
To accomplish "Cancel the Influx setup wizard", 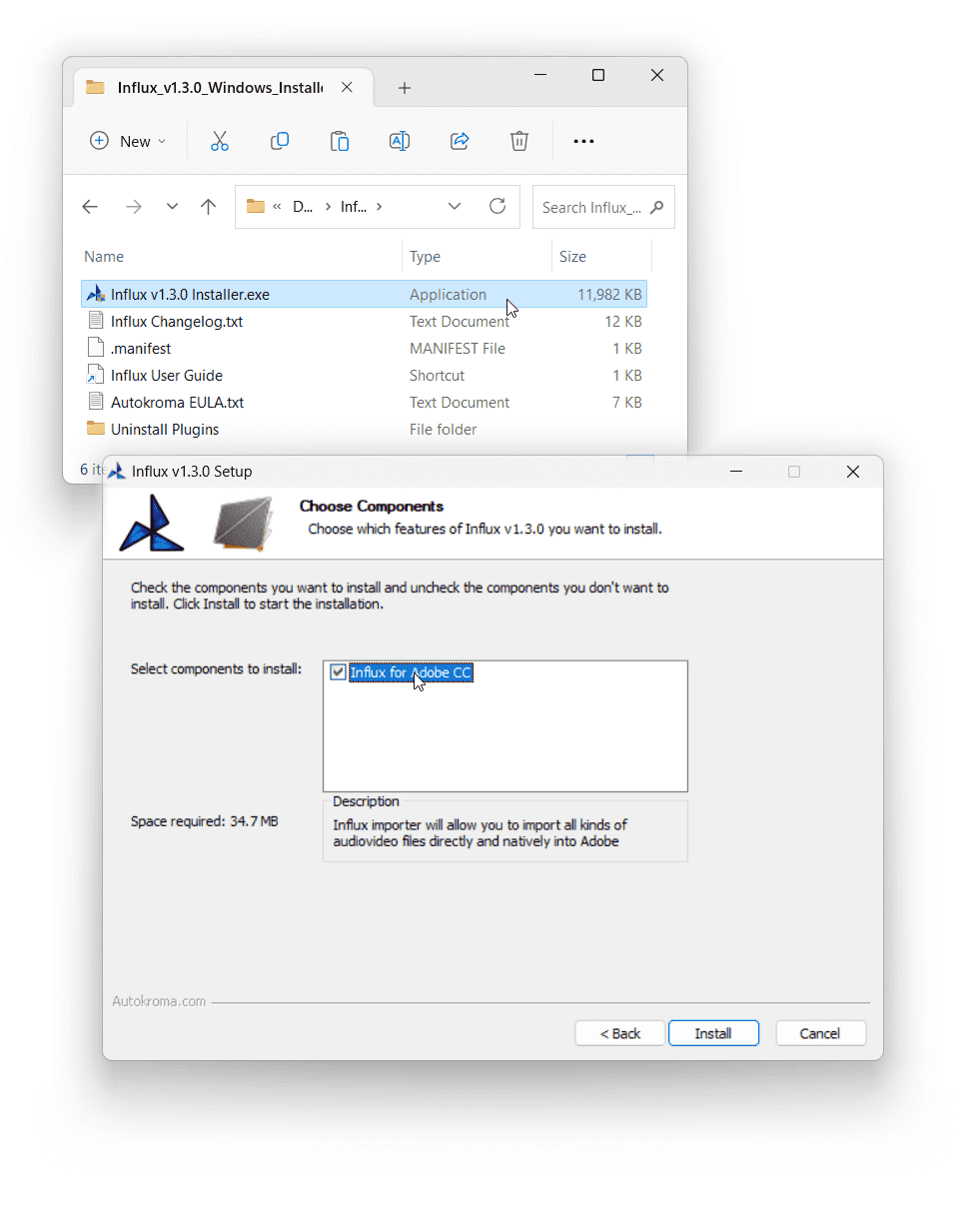I will (x=819, y=1033).
